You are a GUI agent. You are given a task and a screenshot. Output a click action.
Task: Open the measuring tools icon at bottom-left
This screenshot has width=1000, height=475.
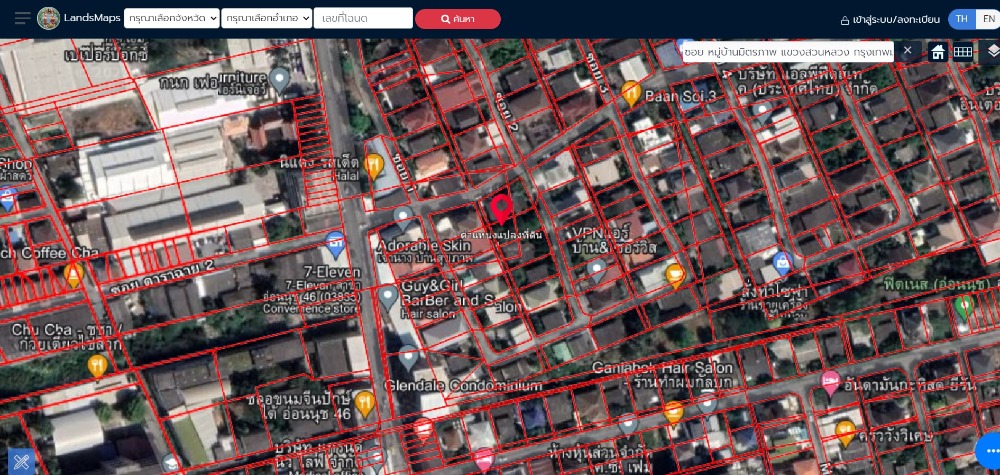click(21, 460)
